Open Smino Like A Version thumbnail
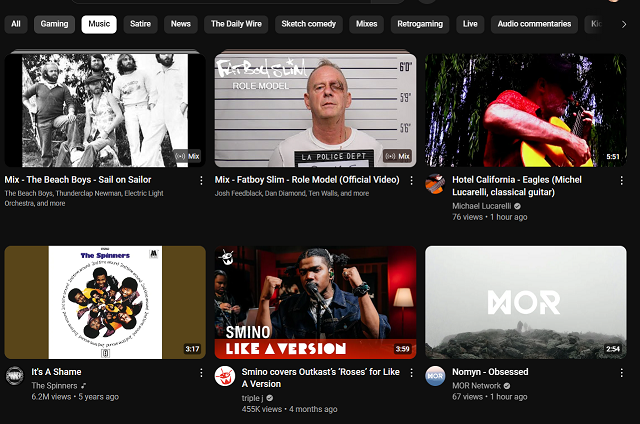The width and height of the screenshot is (640, 424). tap(316, 302)
